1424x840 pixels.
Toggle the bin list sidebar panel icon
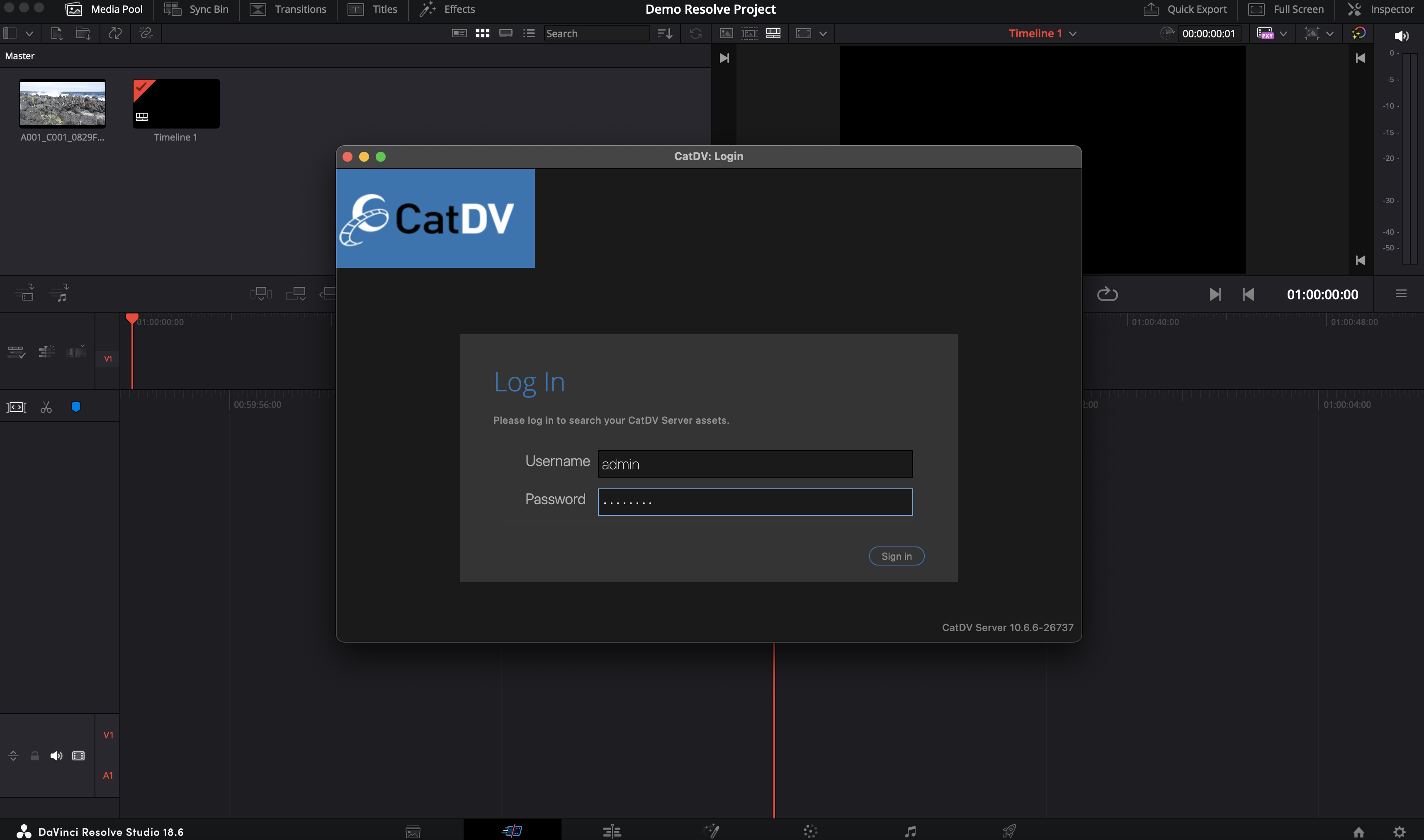[10, 34]
